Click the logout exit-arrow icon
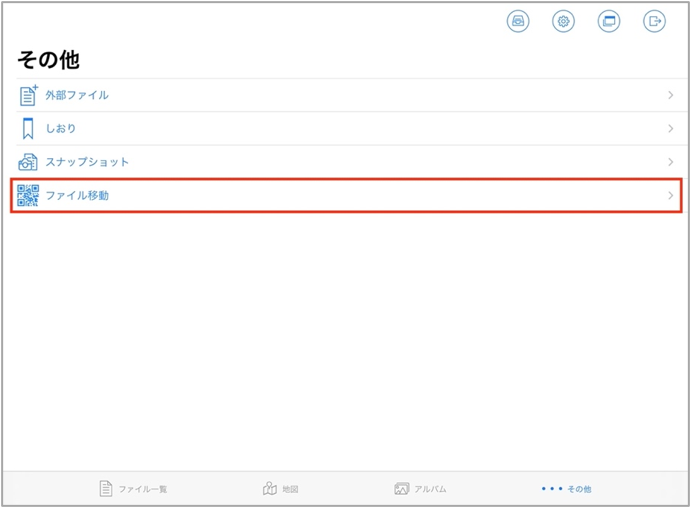 [x=654, y=21]
